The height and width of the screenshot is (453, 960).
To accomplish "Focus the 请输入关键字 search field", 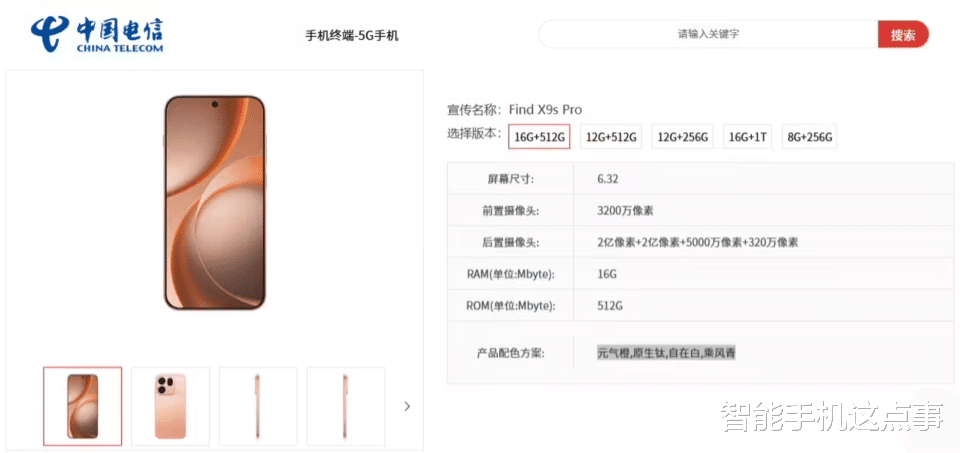I will pos(708,34).
